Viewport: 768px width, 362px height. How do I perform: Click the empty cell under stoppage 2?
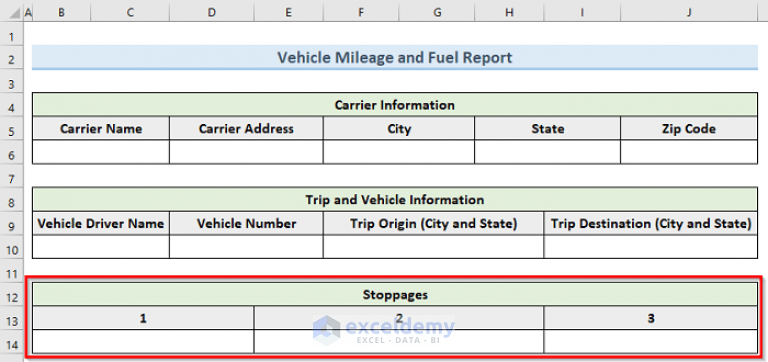tap(399, 341)
